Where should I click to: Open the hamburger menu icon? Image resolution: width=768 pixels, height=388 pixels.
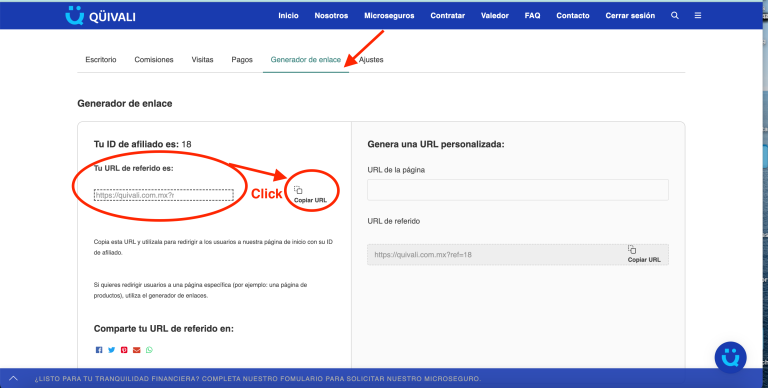[698, 16]
